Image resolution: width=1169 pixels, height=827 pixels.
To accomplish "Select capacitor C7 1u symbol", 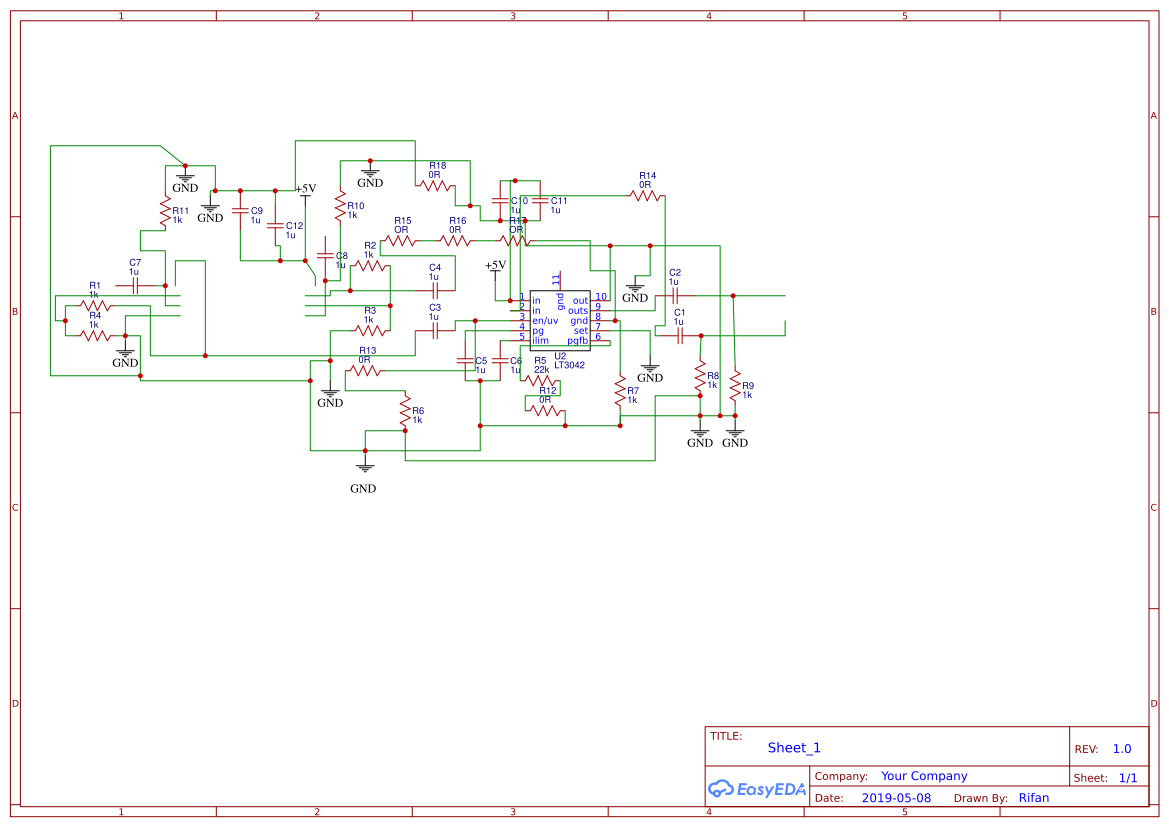I will pyautogui.click(x=137, y=284).
